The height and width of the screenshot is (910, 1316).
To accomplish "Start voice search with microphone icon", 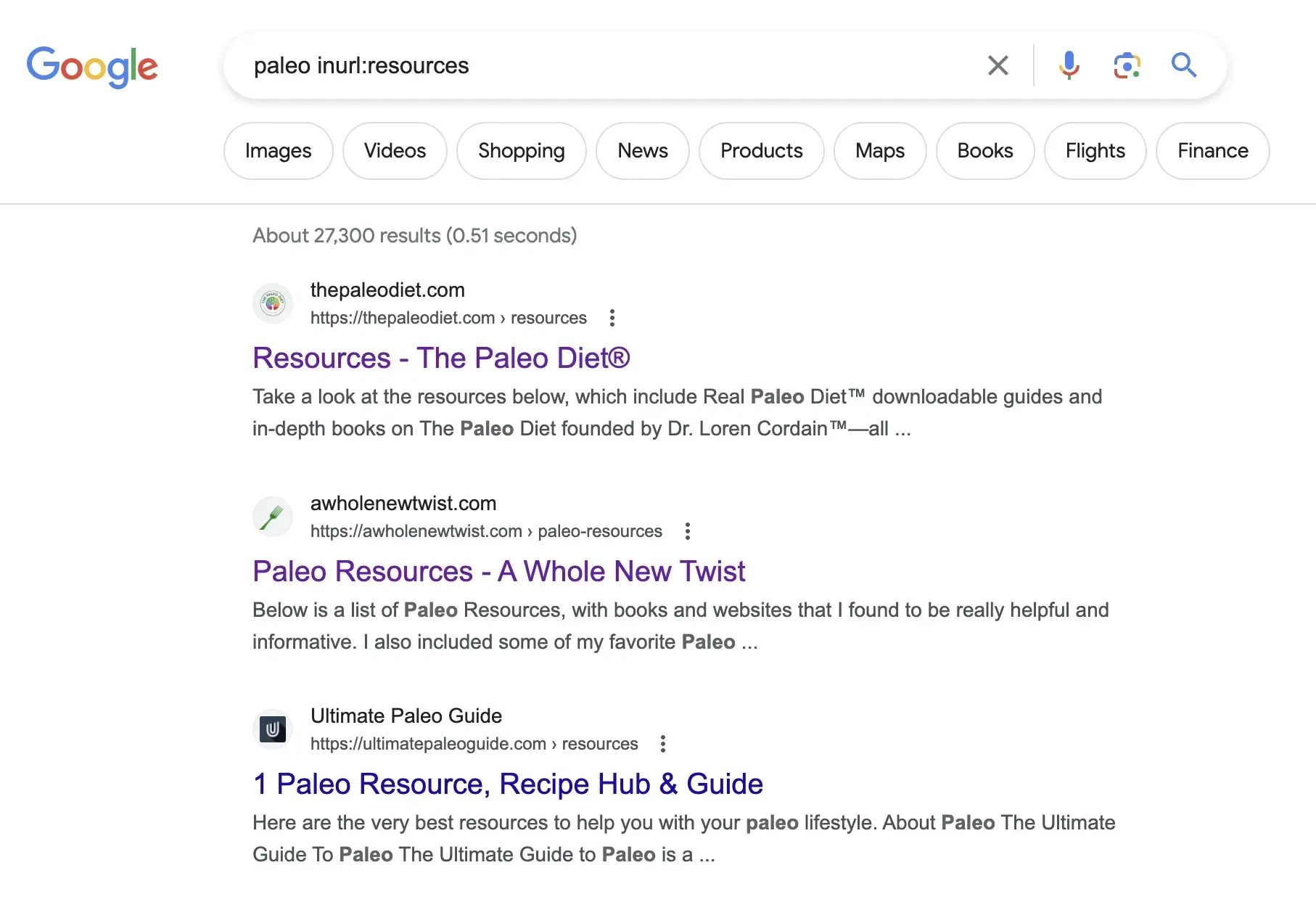I will coord(1068,65).
